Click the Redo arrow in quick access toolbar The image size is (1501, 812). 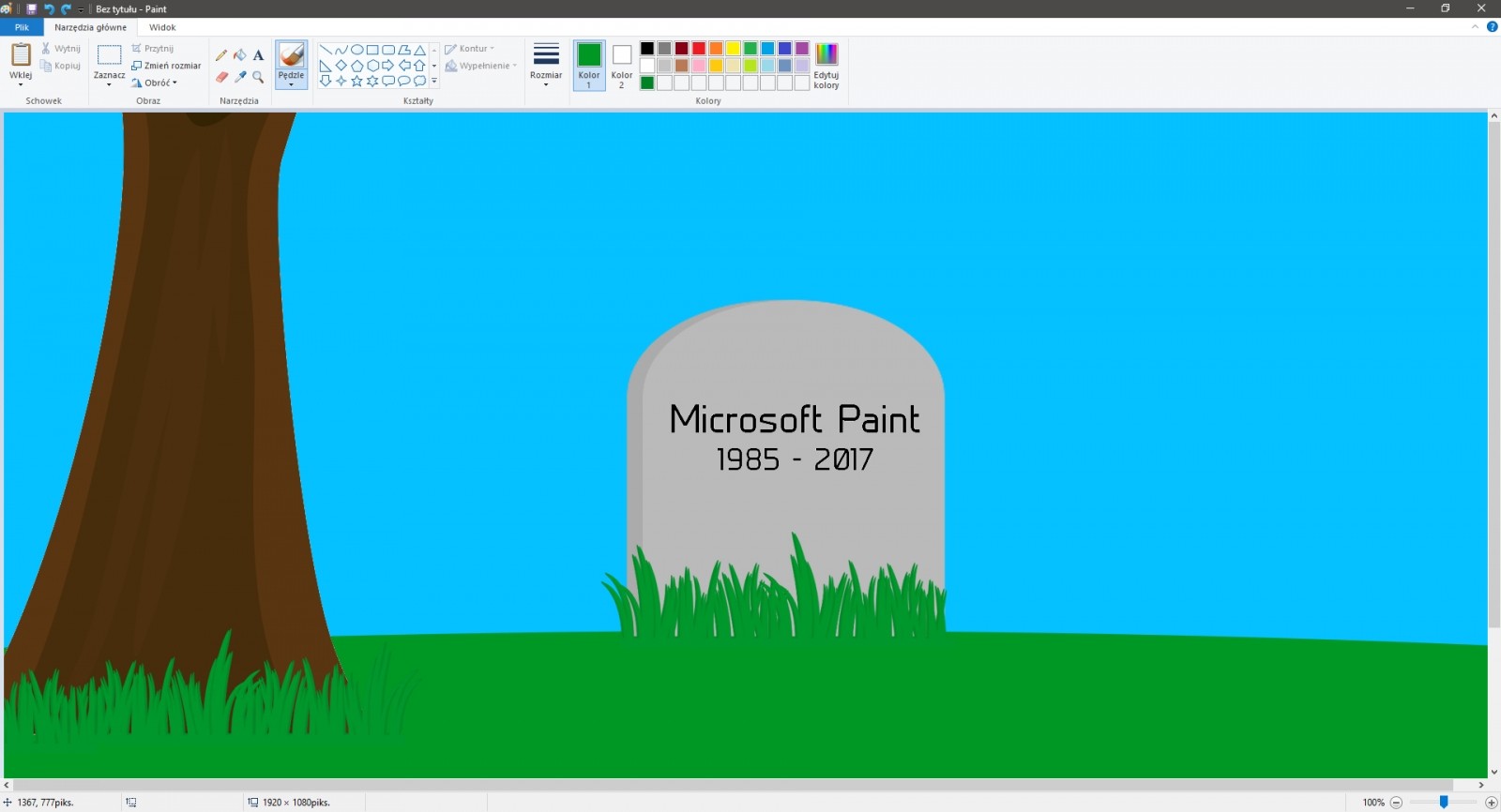[x=66, y=8]
